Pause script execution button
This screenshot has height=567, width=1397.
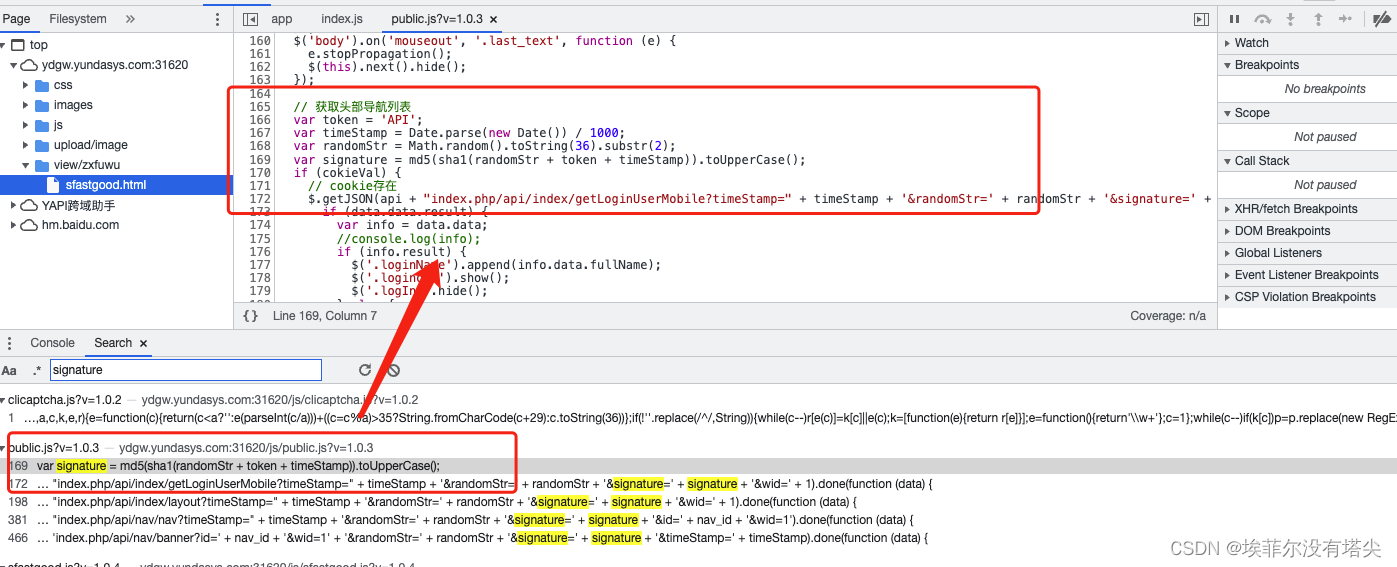(1235, 19)
